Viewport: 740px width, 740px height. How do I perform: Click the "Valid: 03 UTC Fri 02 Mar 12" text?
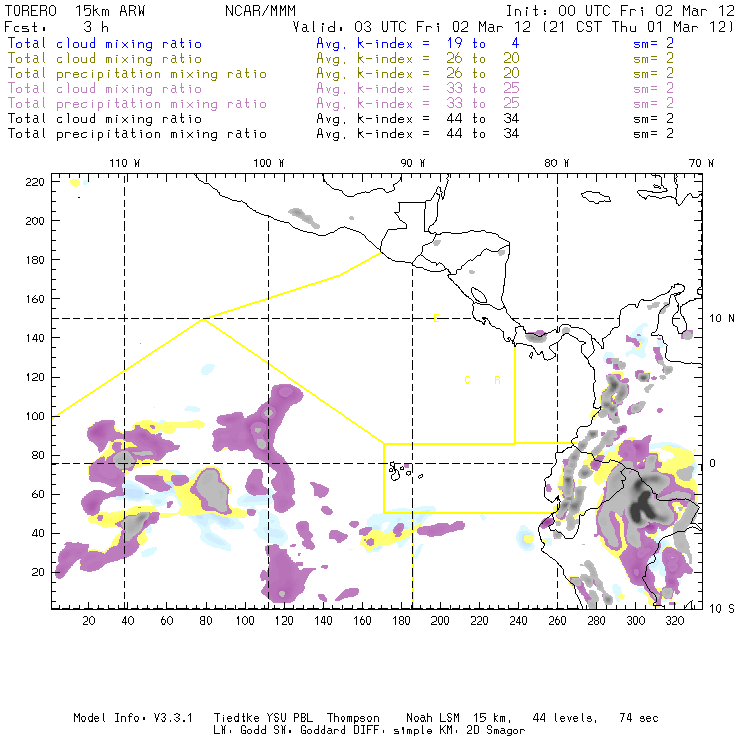[x=412, y=27]
